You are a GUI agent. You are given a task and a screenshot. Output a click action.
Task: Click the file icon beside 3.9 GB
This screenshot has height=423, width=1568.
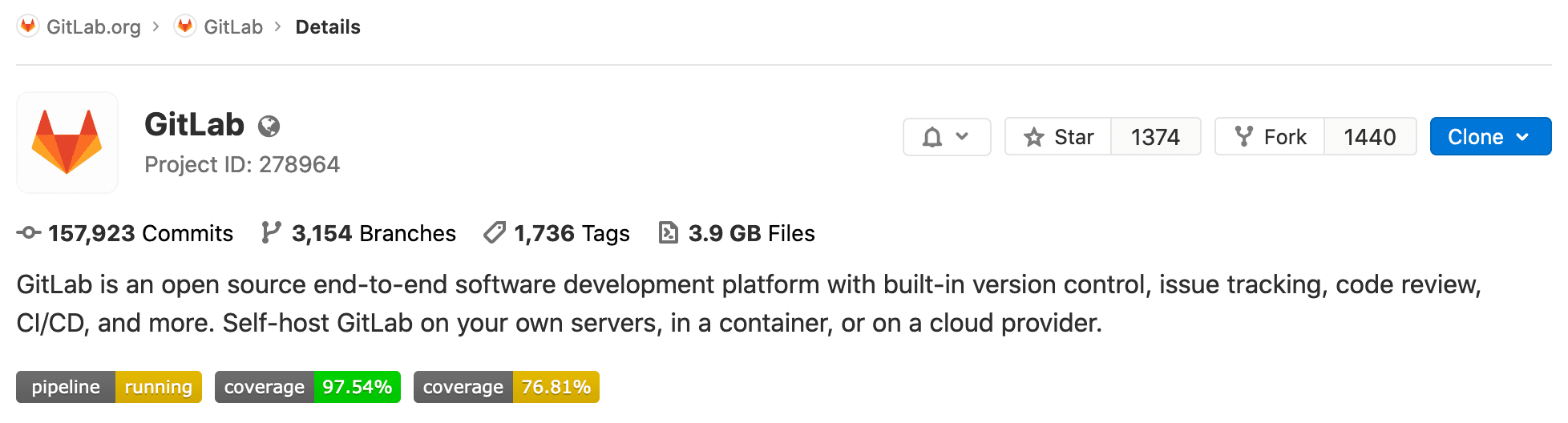pyautogui.click(x=668, y=233)
